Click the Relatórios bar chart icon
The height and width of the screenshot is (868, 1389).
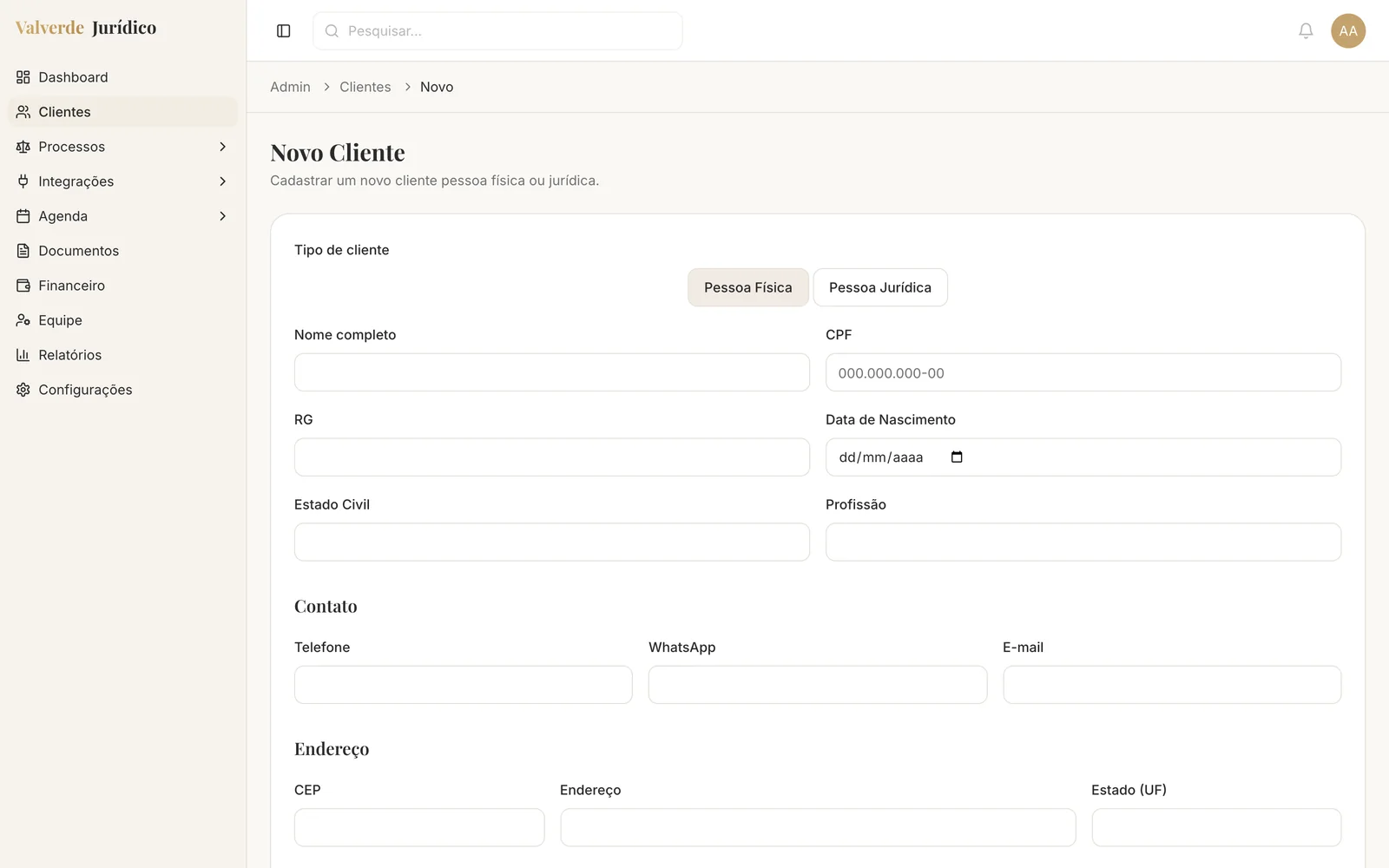click(23, 355)
